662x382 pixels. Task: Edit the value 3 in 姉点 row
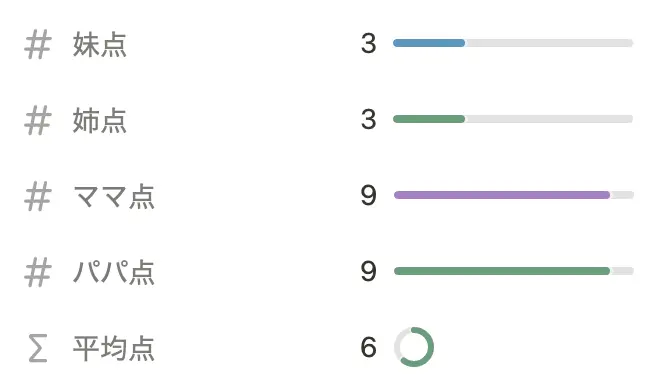point(369,119)
